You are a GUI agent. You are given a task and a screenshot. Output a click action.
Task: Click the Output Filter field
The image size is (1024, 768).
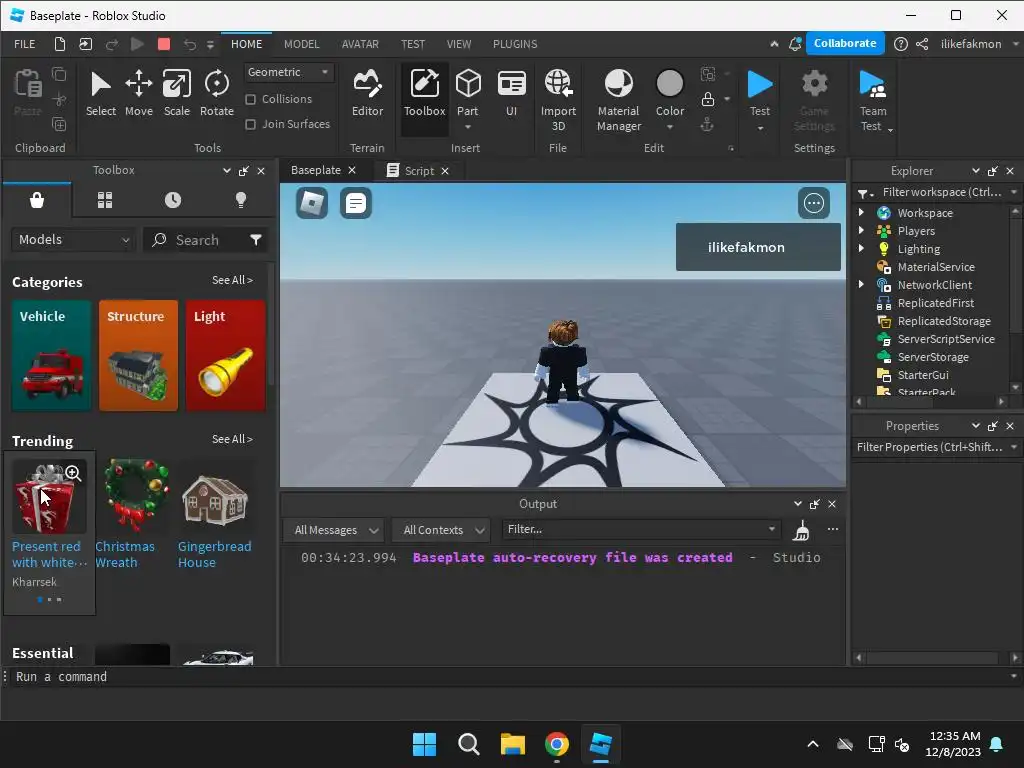point(641,529)
